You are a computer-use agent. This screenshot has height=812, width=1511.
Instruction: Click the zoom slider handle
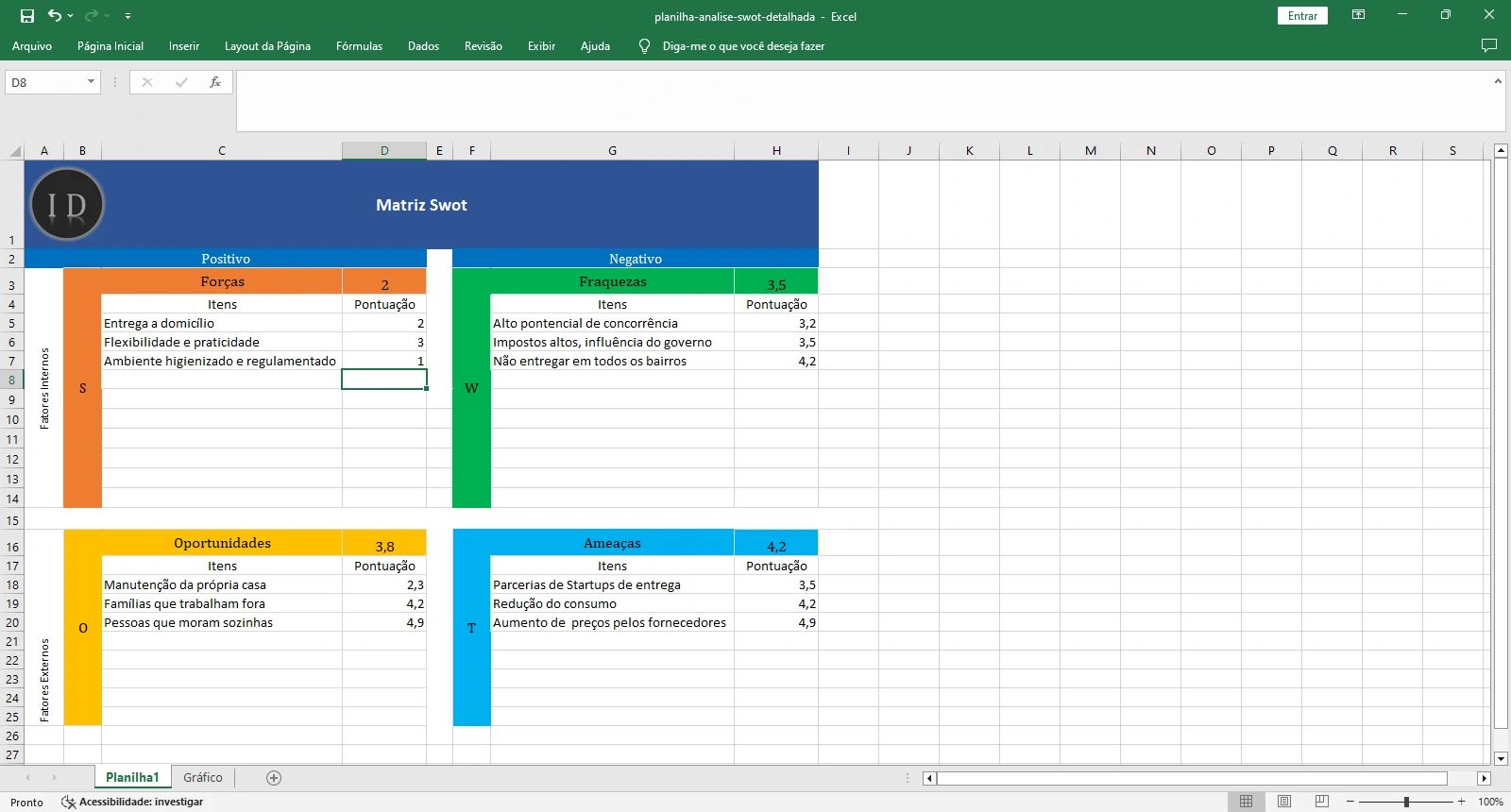click(1406, 802)
